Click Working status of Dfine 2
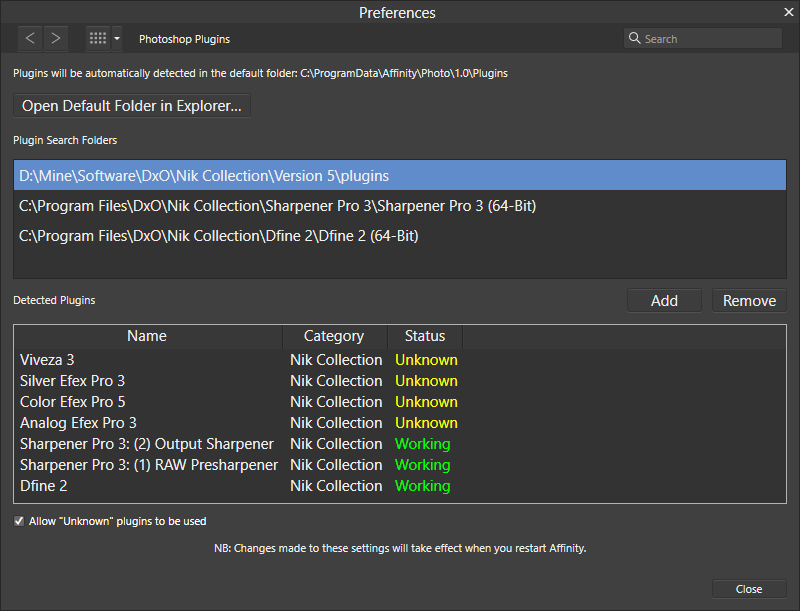 (423, 486)
